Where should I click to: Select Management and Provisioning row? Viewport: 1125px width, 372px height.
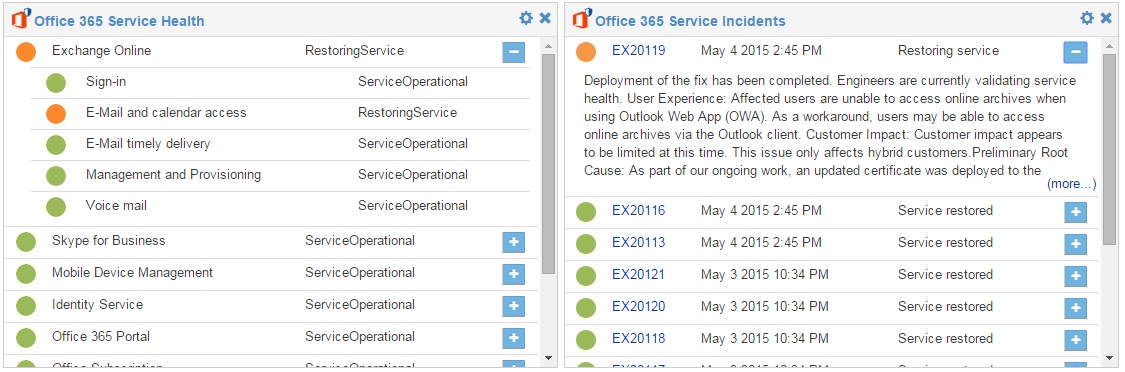click(281, 175)
